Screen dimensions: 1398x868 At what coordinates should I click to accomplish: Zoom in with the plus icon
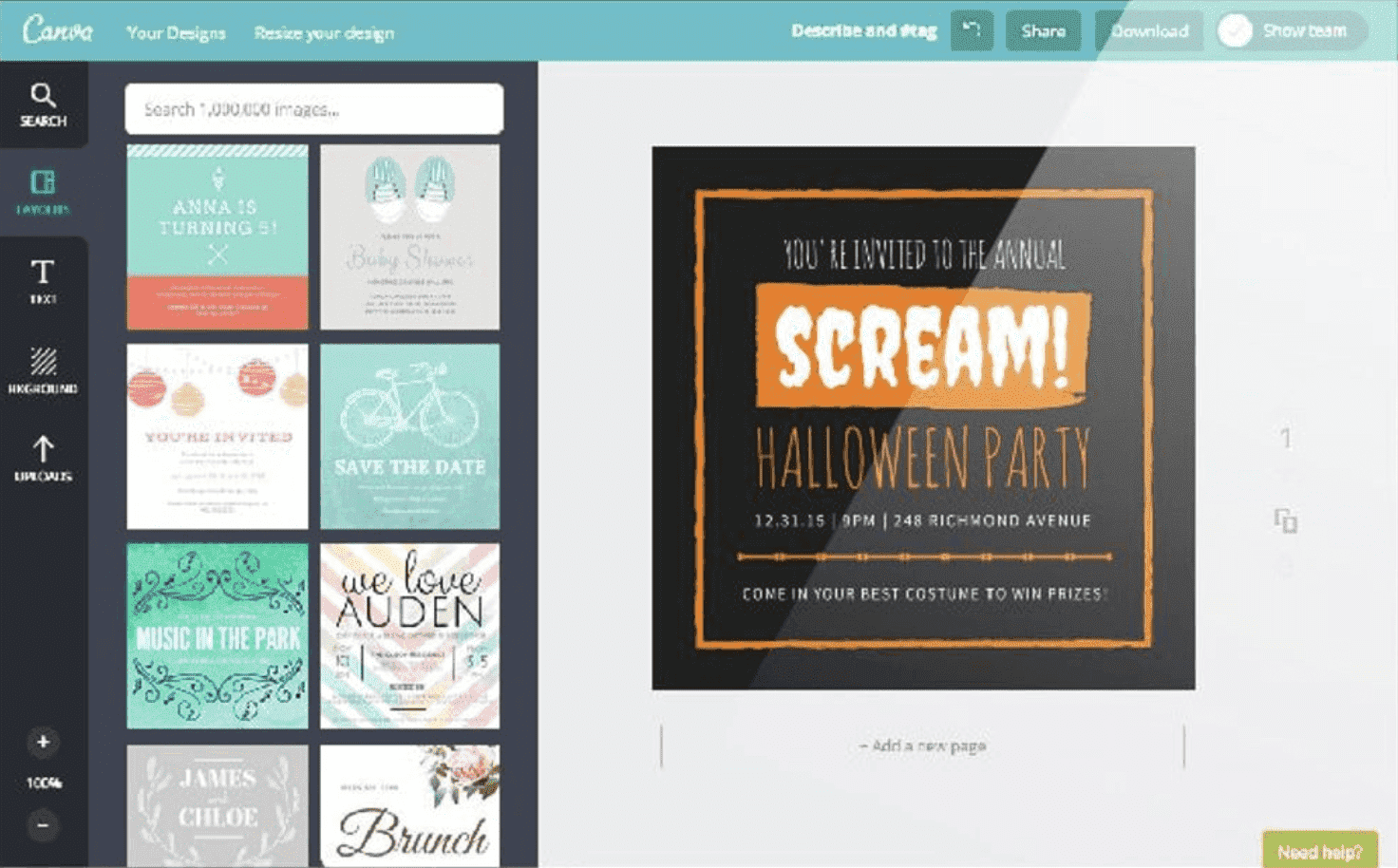(42, 744)
